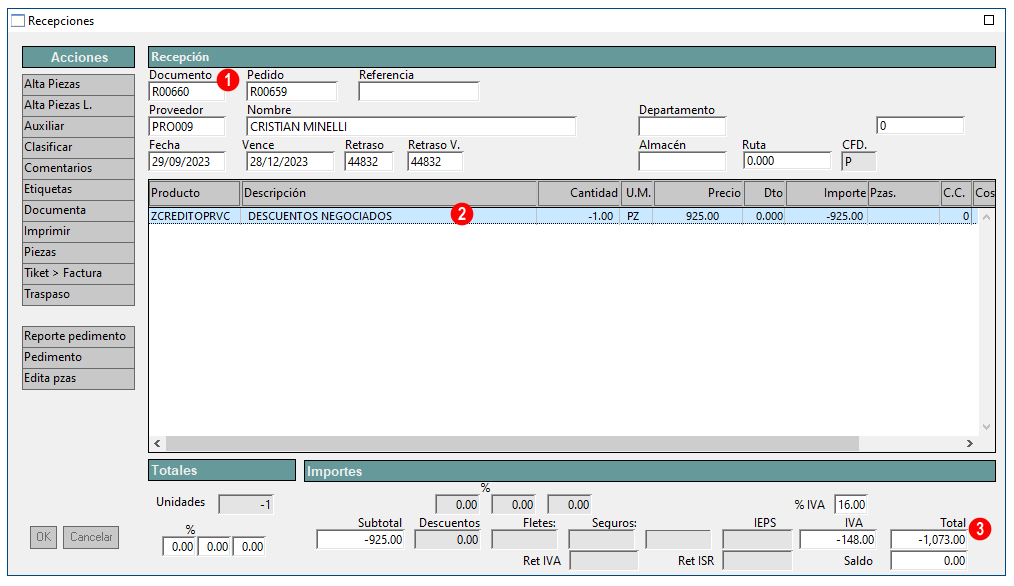Click the Etiquetas action button
Viewport: 1014px width, 586px height.
[x=78, y=189]
